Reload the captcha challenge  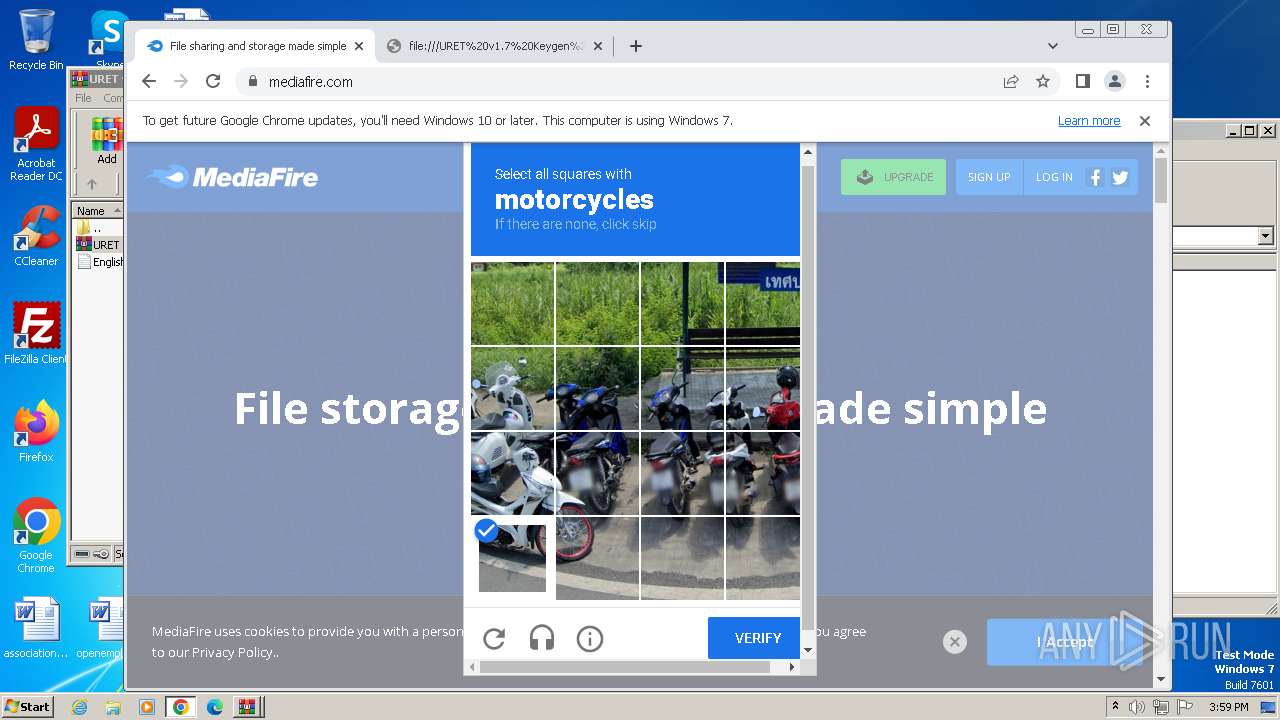click(494, 638)
